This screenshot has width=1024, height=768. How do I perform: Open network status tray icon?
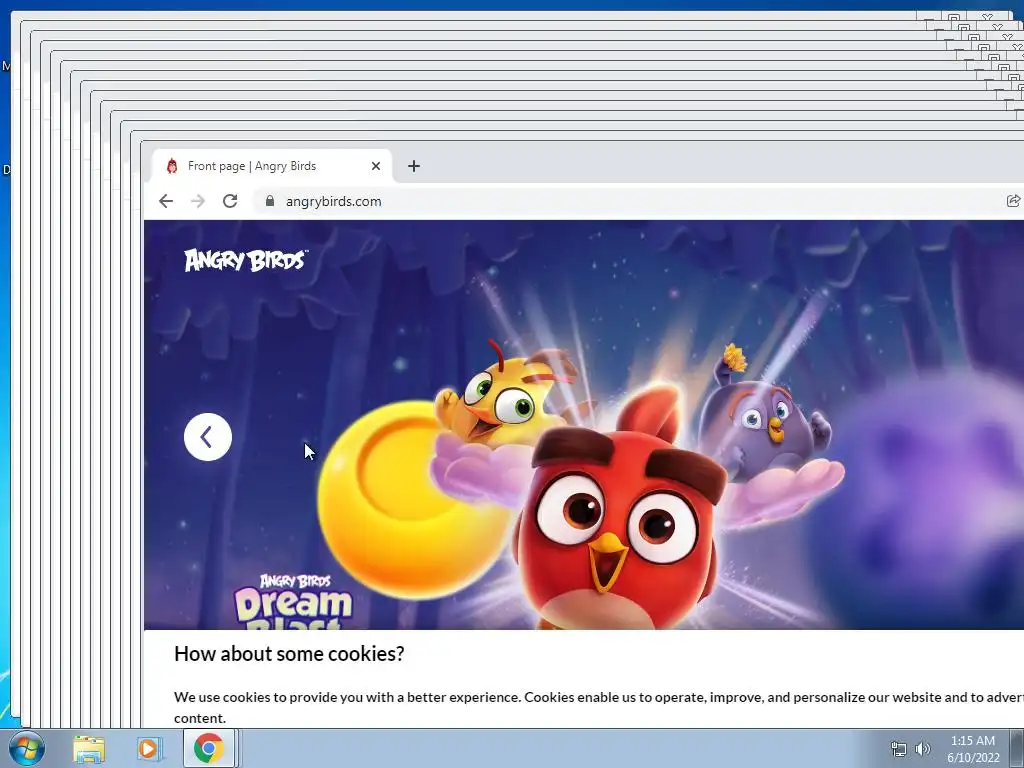pyautogui.click(x=899, y=749)
